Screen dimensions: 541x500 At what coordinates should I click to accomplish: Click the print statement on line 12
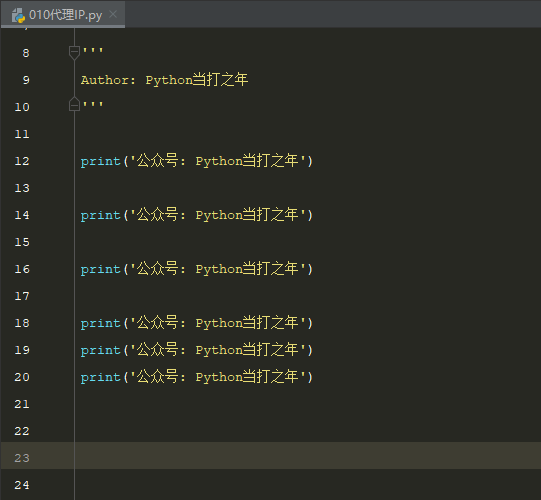click(197, 161)
